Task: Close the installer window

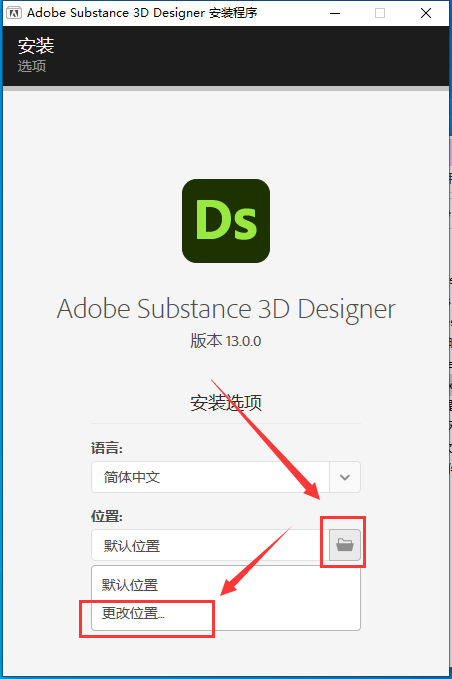Action: [x=426, y=13]
